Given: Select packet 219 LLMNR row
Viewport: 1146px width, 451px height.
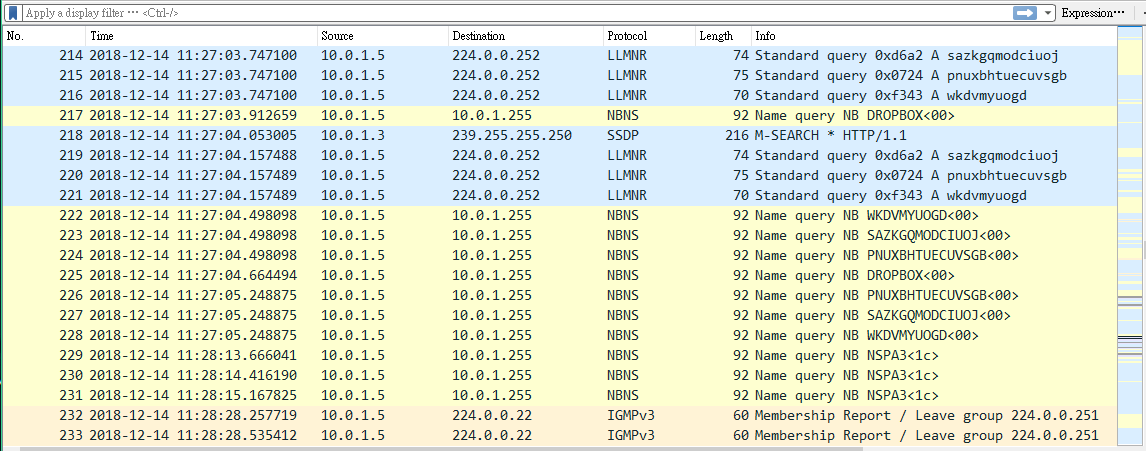Looking at the screenshot, I should [x=561, y=156].
